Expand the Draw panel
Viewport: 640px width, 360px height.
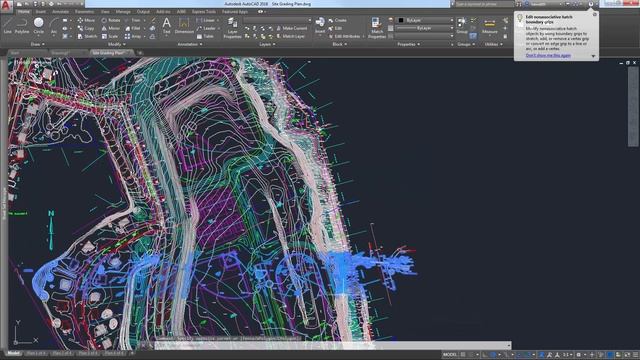point(37,44)
